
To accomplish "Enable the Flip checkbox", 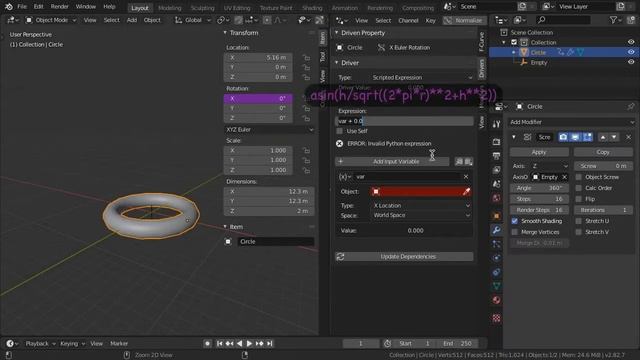I will point(579,199).
